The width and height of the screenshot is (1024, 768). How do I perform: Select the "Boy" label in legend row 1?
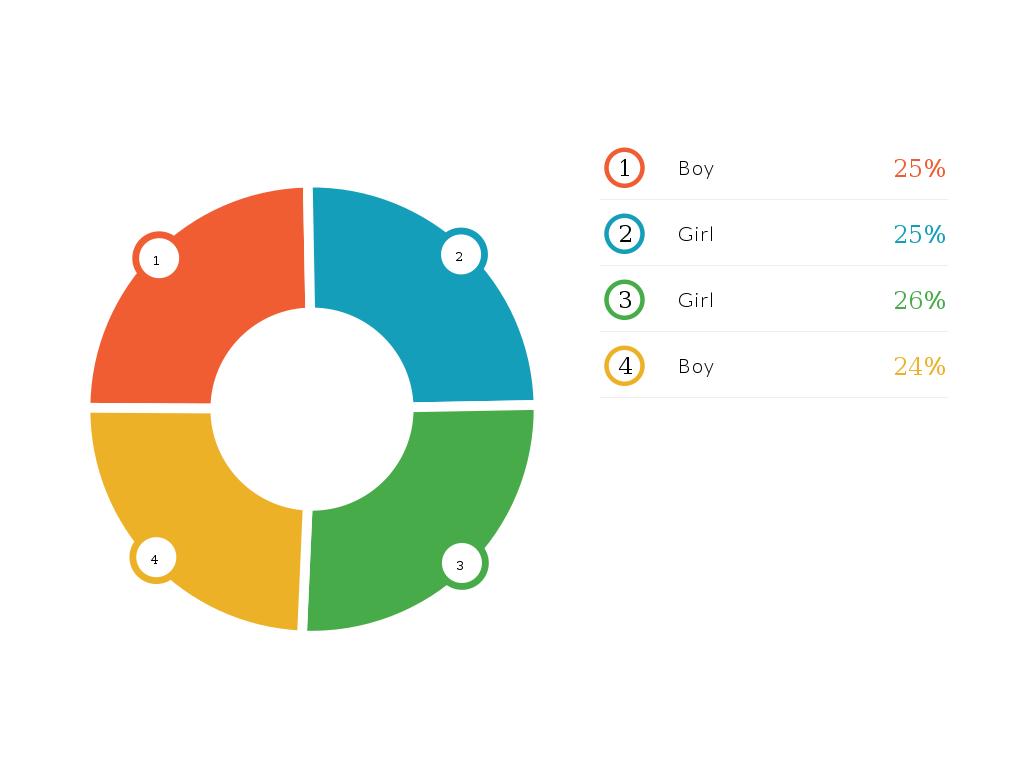click(696, 168)
